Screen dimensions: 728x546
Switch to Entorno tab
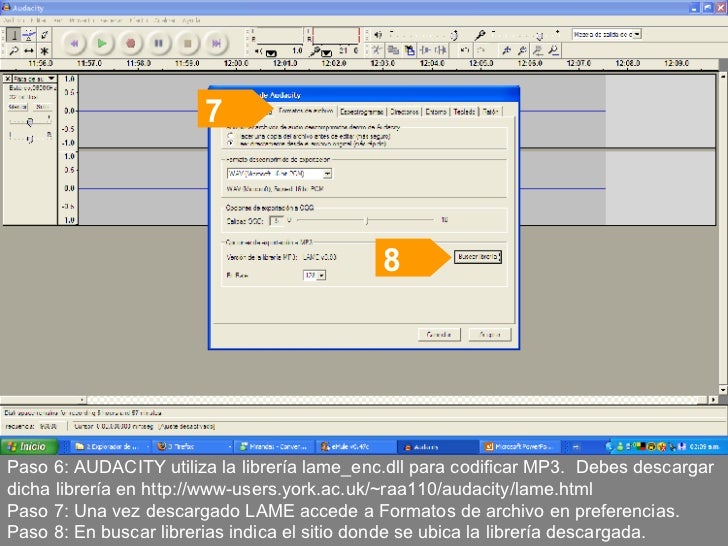click(x=436, y=111)
